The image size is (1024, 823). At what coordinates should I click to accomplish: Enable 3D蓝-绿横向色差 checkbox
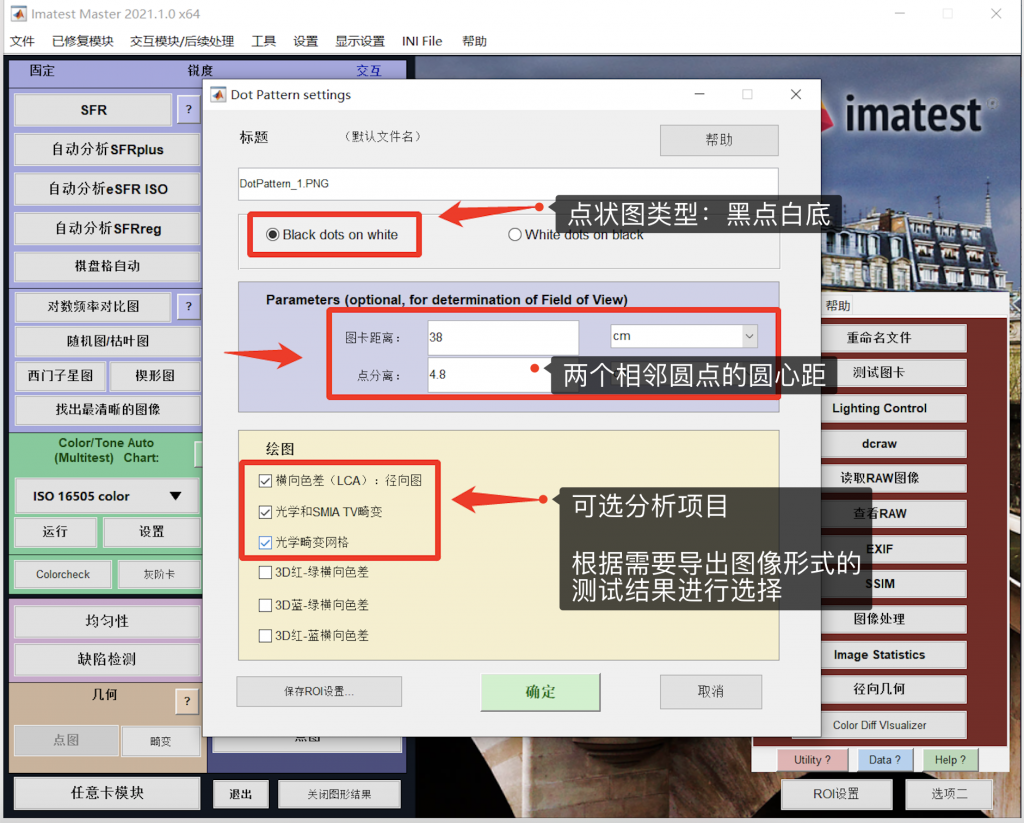[265, 605]
